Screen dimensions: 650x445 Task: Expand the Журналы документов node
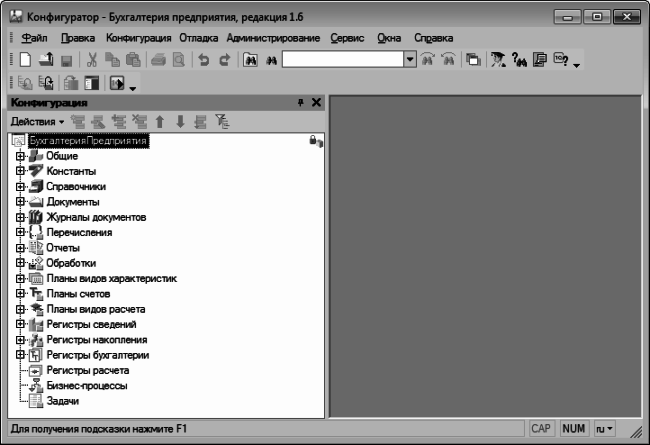(20, 217)
